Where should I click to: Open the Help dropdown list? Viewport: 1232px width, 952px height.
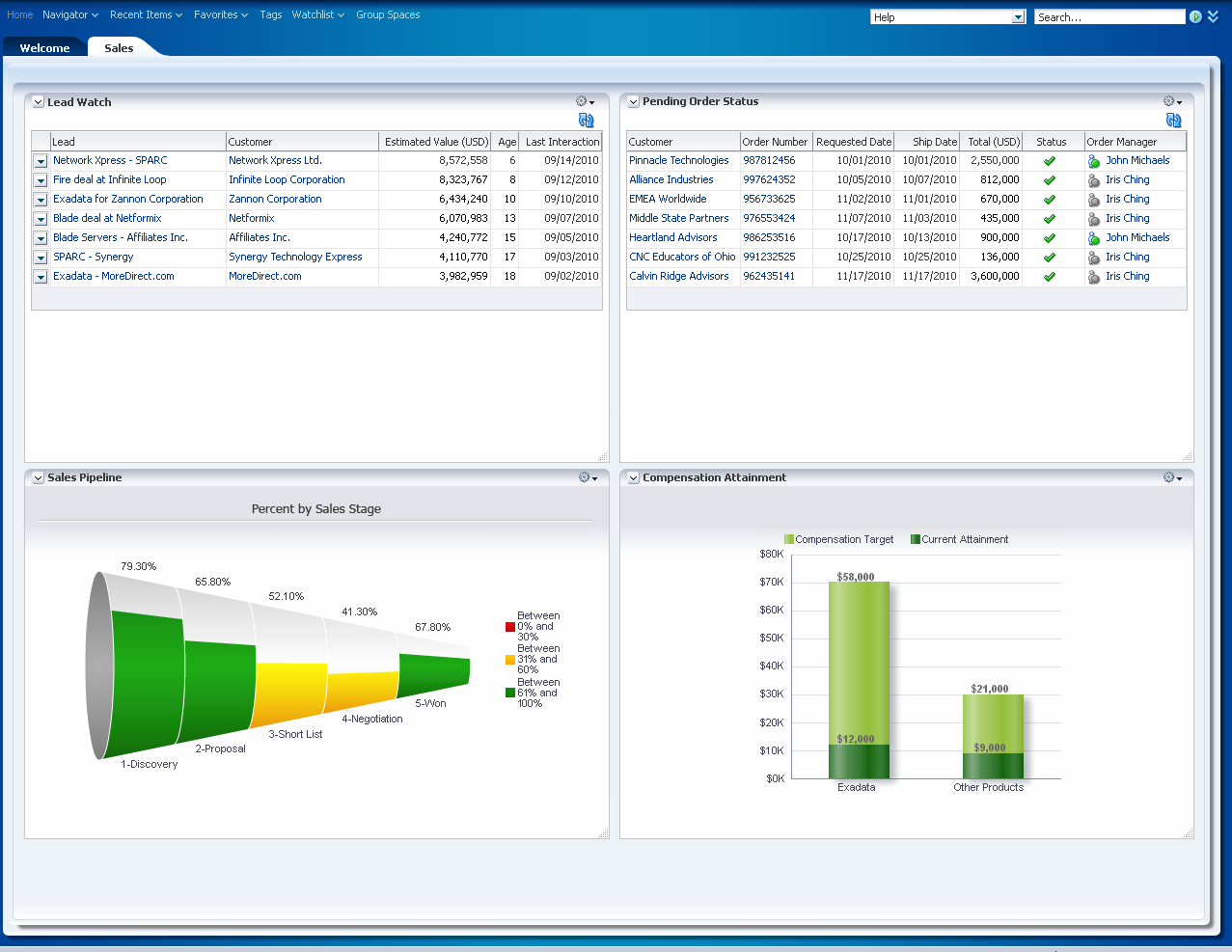tap(1018, 17)
